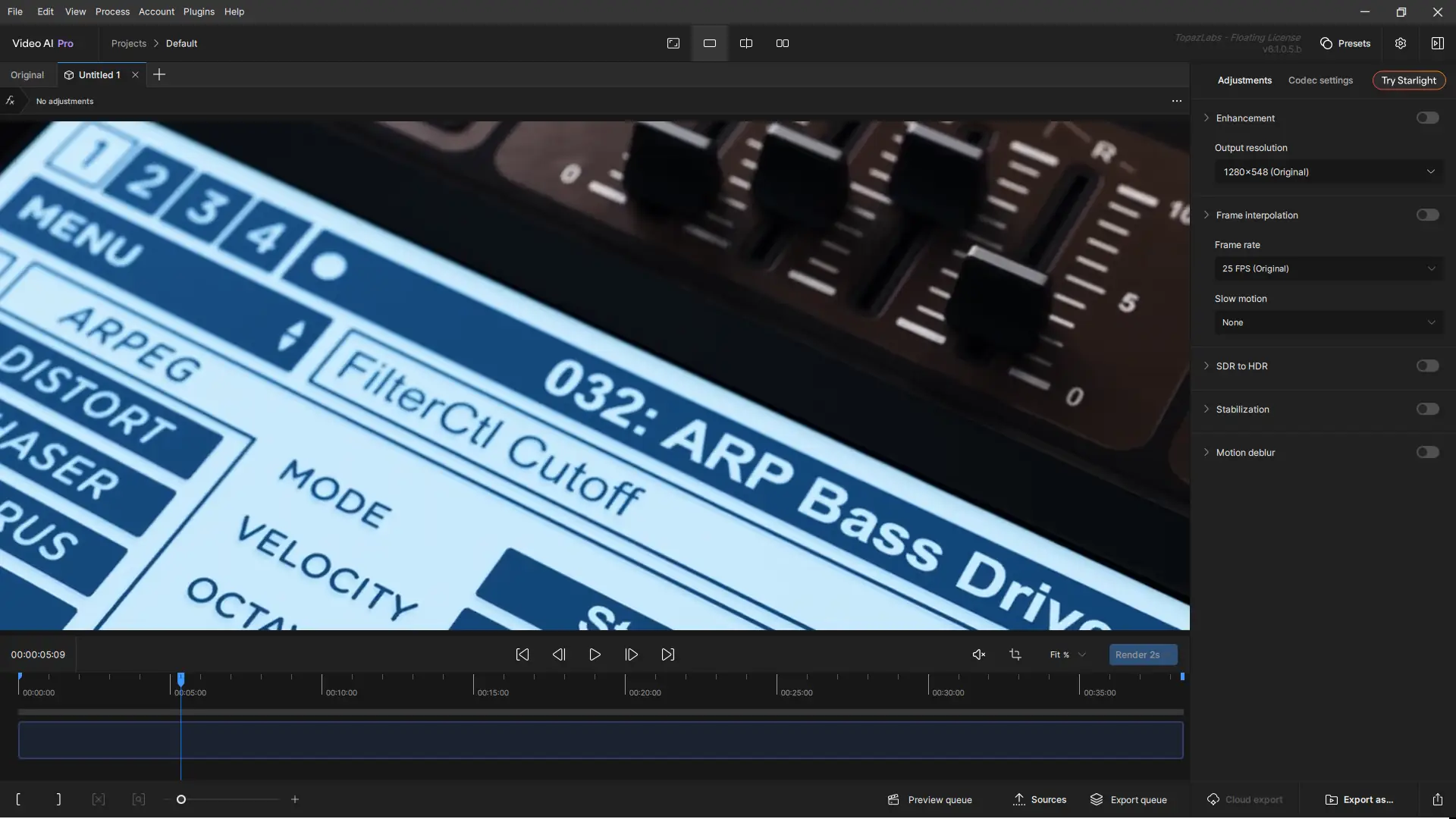Click the timeline zoom slider handle
Image resolution: width=1456 pixels, height=819 pixels.
[181, 799]
